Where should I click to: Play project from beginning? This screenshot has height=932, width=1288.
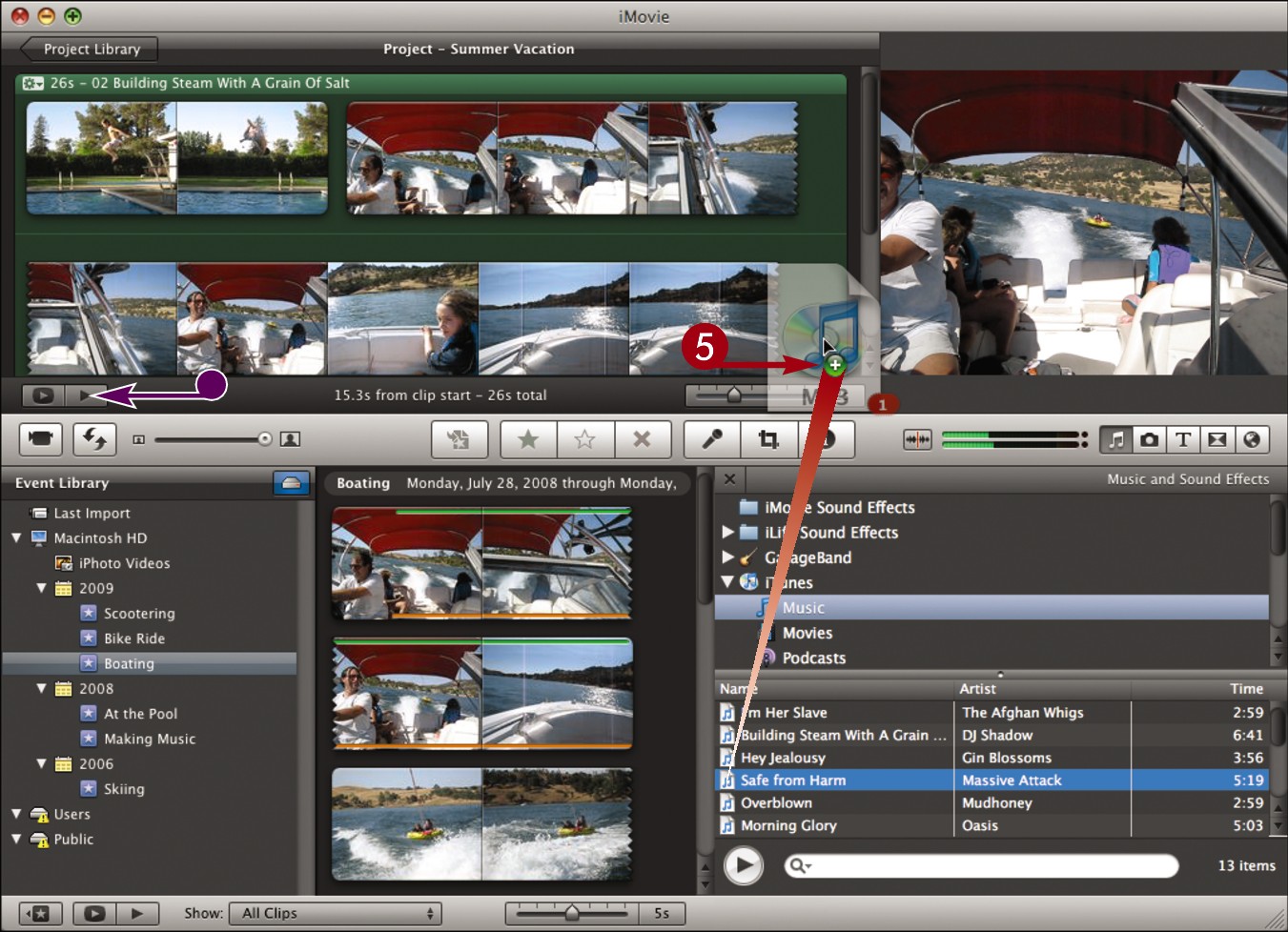pyautogui.click(x=86, y=395)
